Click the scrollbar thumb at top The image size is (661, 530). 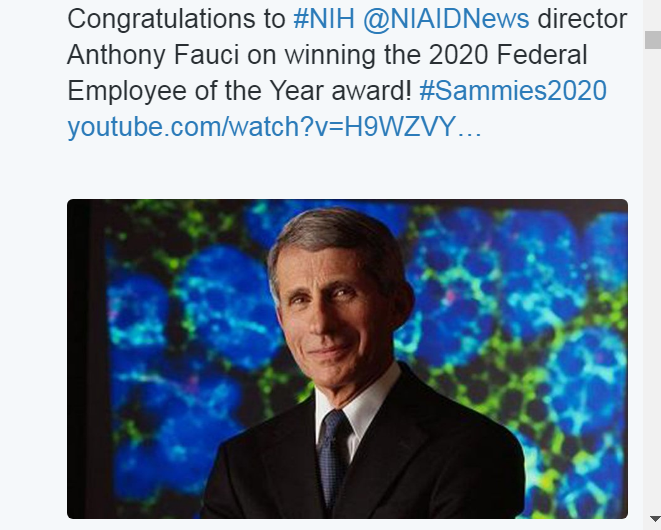(652, 40)
